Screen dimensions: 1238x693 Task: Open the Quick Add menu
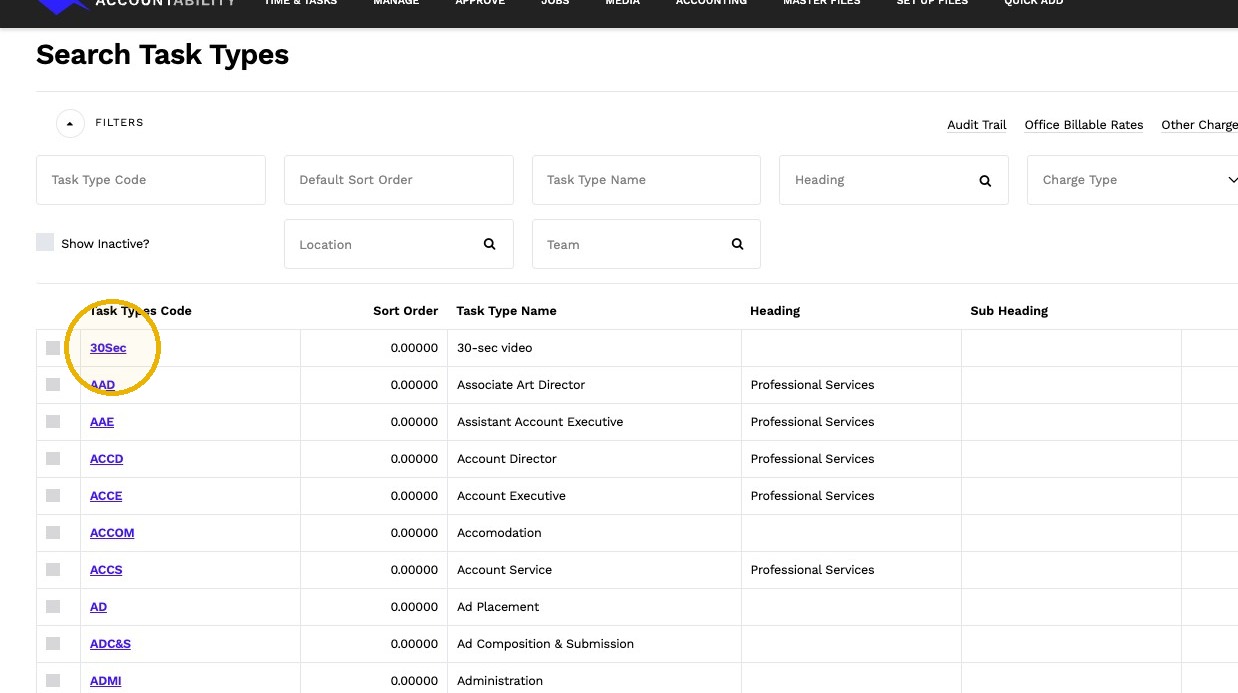1034,3
